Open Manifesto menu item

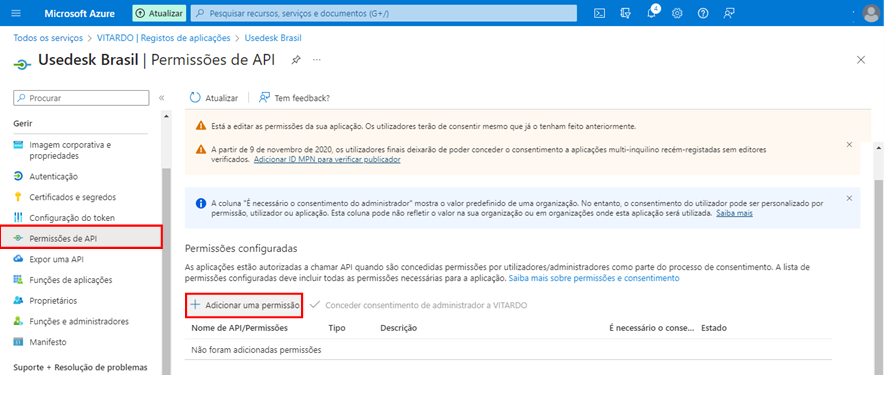click(x=47, y=342)
